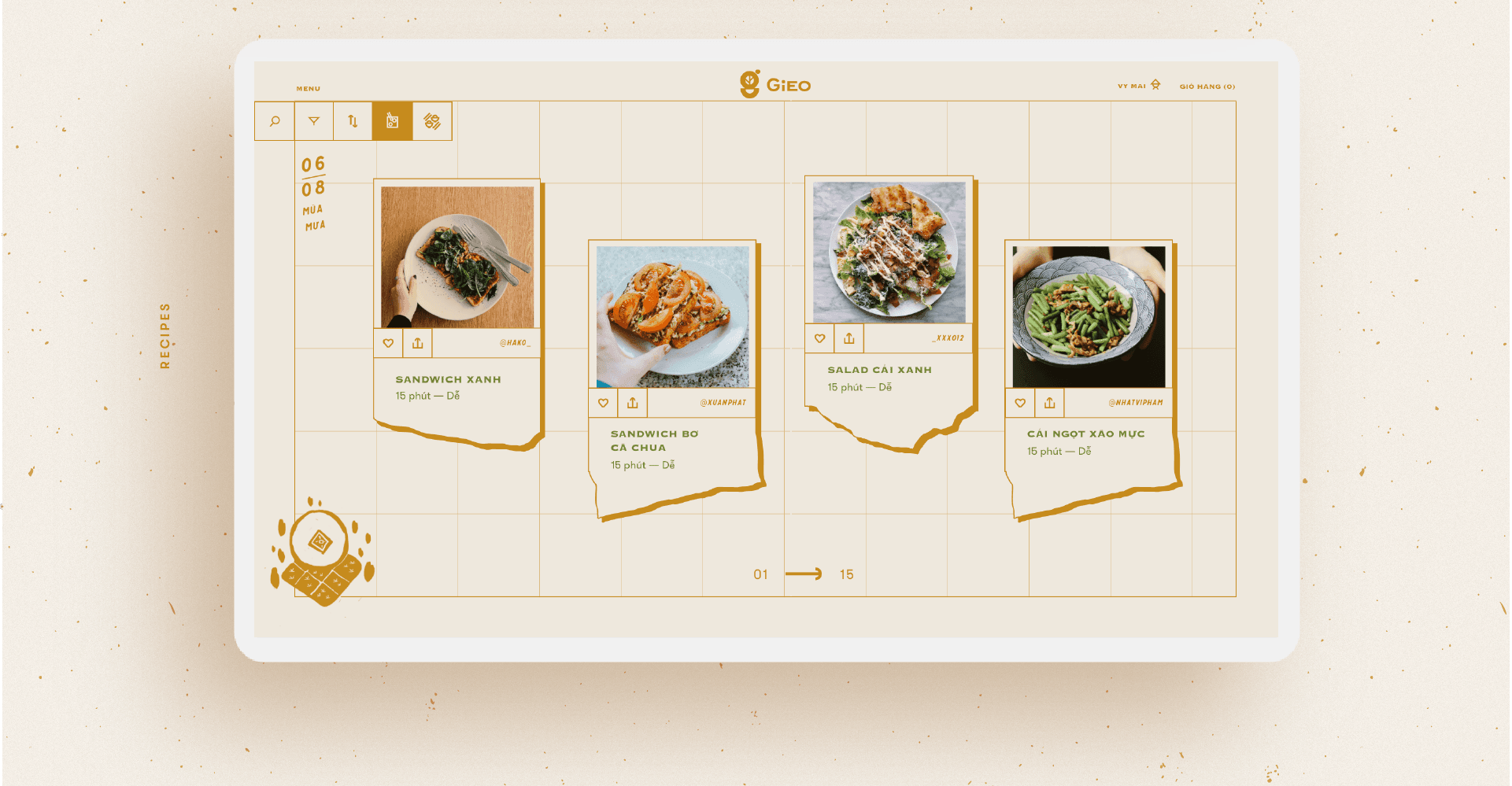Select the highlighted drink recipe icon

pyautogui.click(x=392, y=121)
